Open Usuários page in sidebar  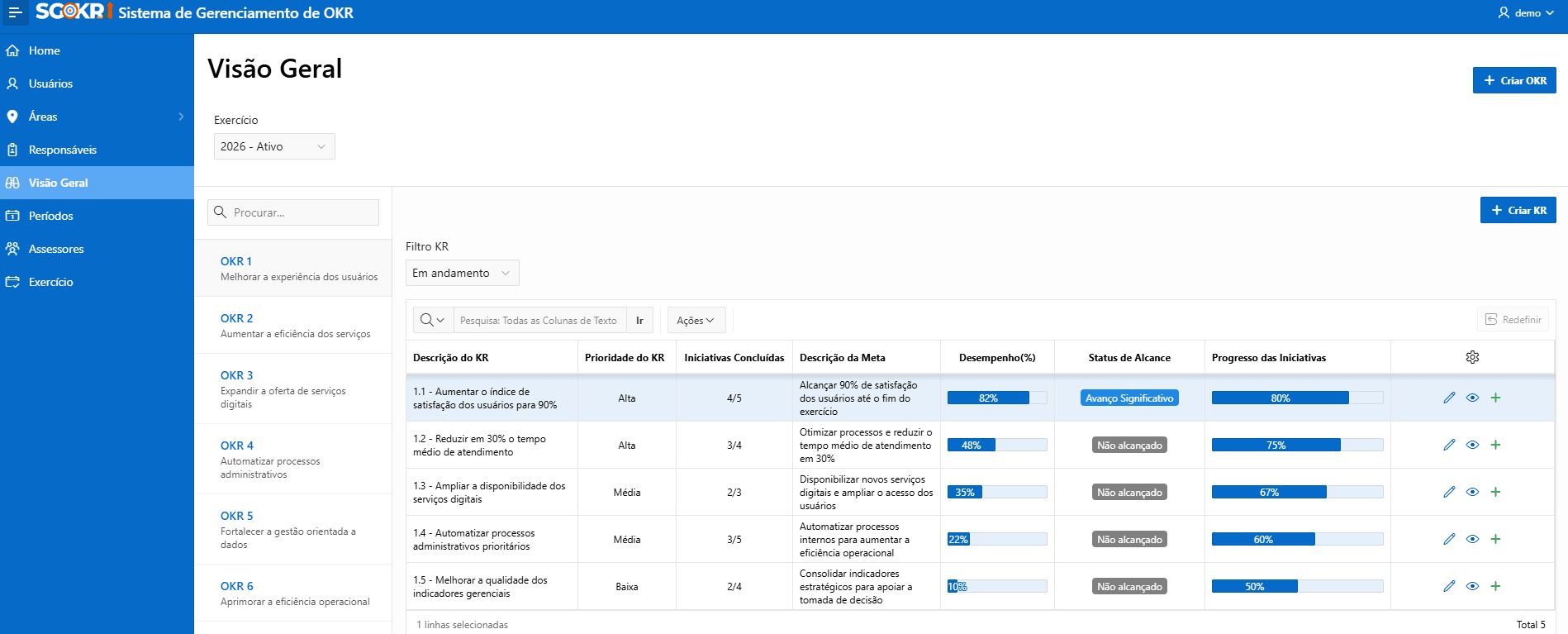(x=97, y=83)
